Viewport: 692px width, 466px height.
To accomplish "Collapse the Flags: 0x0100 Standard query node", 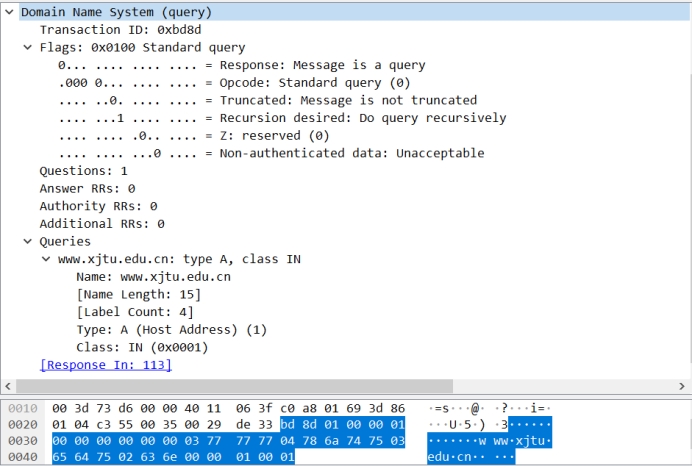I will [x=28, y=48].
